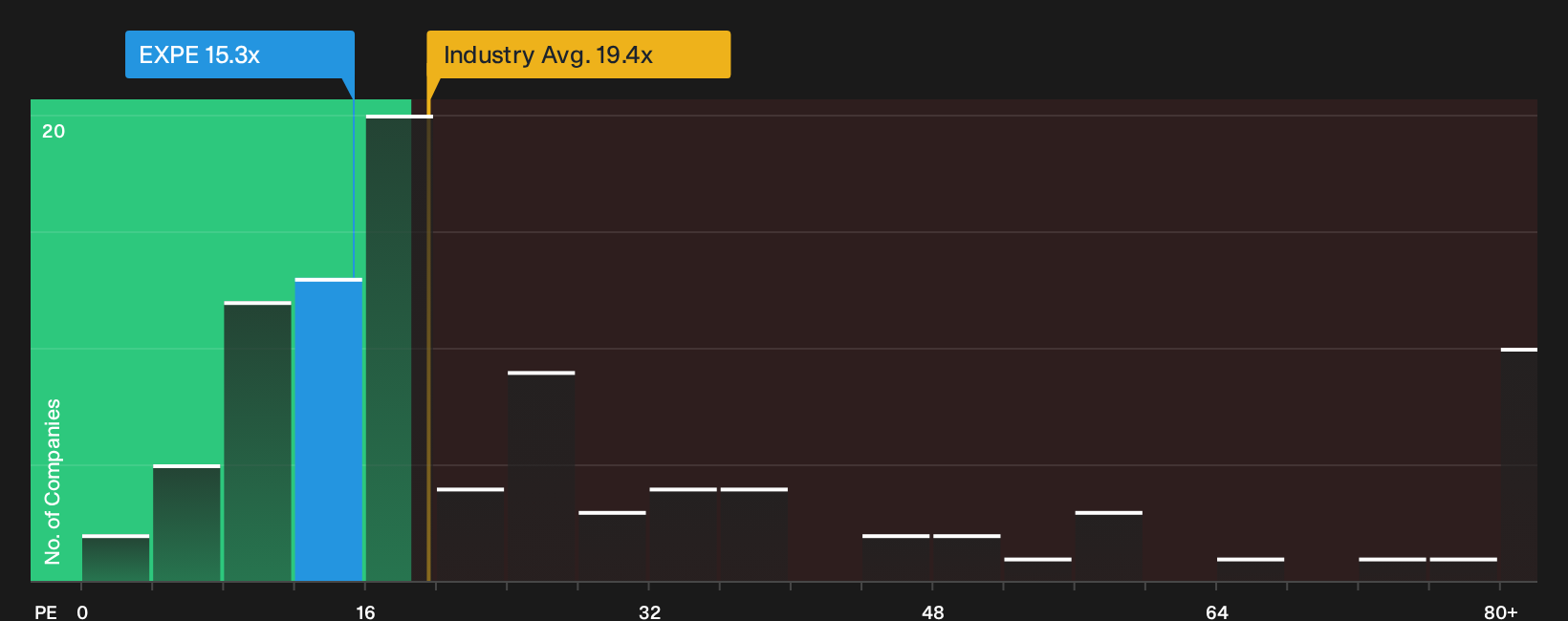
Task: Click the PE axis label 32
Action: pyautogui.click(x=649, y=611)
